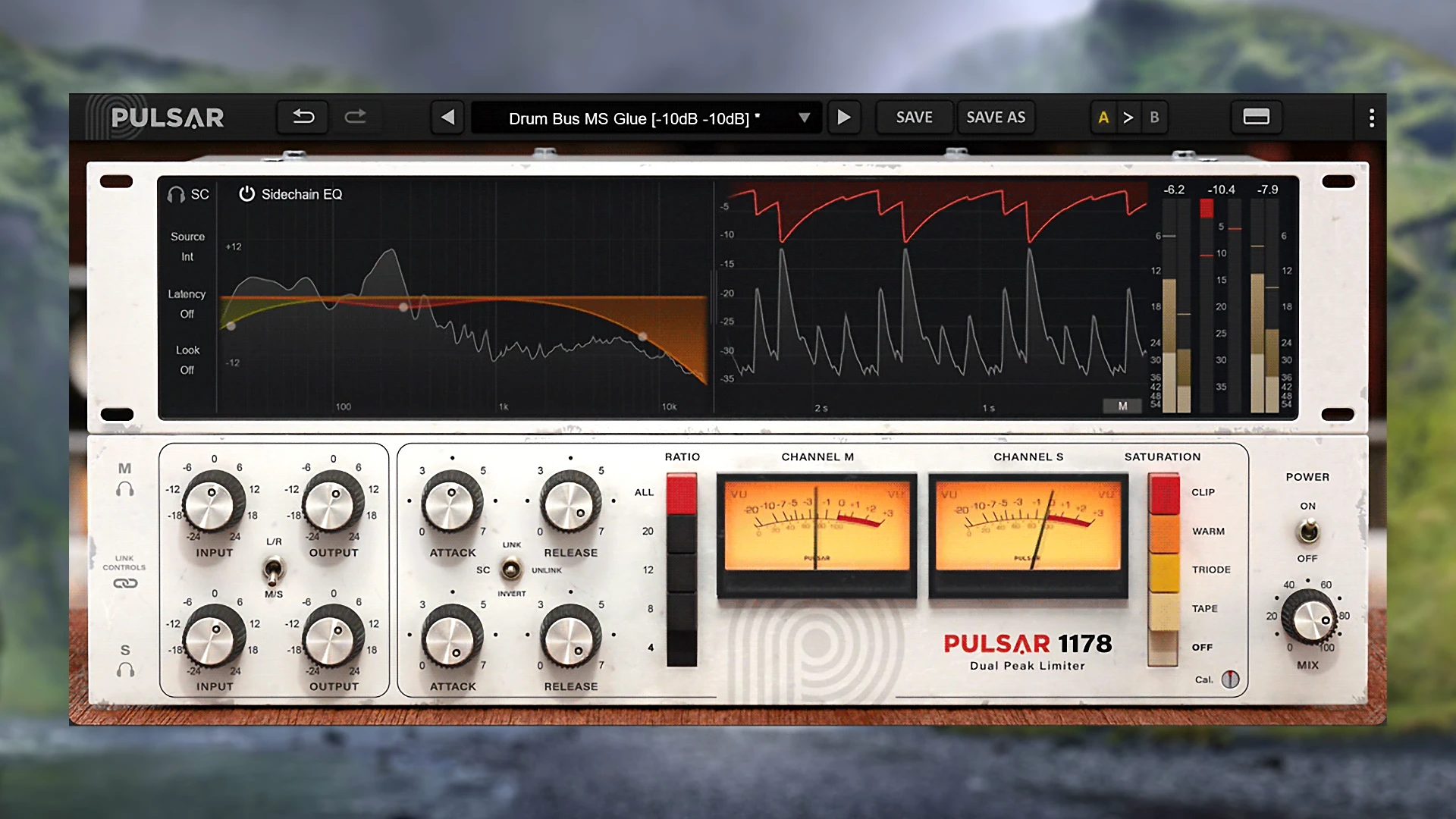Toggle the Sidechain EQ power icon
Image resolution: width=1456 pixels, height=819 pixels.
click(x=246, y=194)
